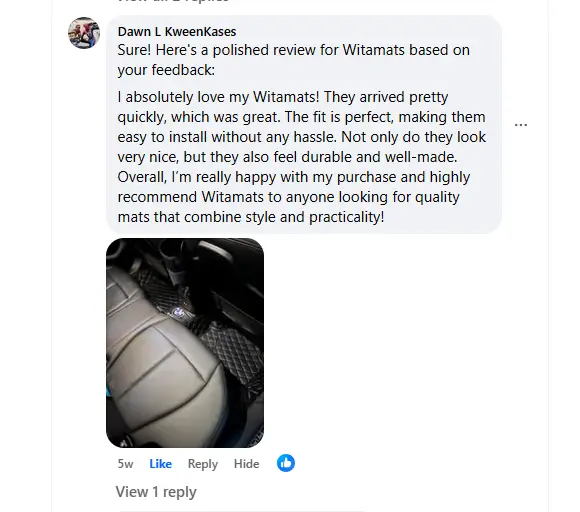Image resolution: width=580 pixels, height=512 pixels.
Task: Like Dawn's Witamats review comment
Action: pyautogui.click(x=161, y=464)
